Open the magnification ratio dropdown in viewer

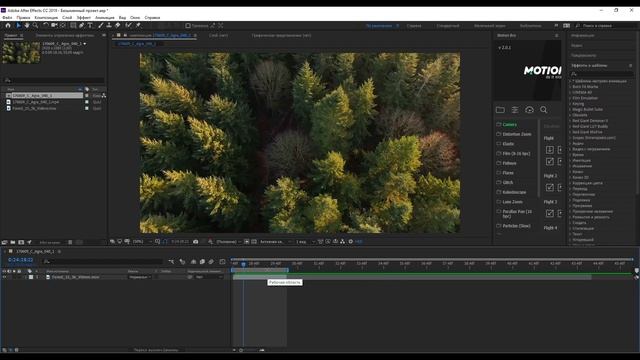142,242
